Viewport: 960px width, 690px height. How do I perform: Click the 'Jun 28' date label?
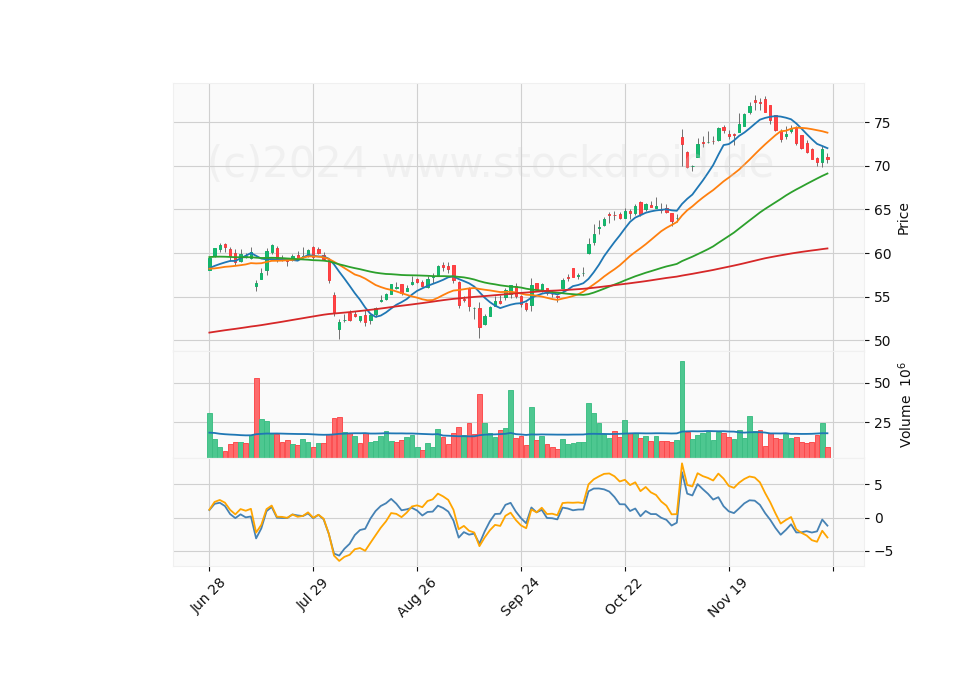click(208, 596)
